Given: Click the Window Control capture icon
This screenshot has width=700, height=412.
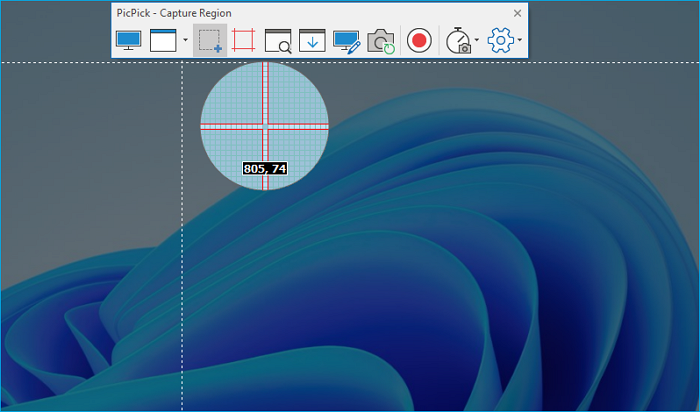Looking at the screenshot, I should tap(278, 41).
